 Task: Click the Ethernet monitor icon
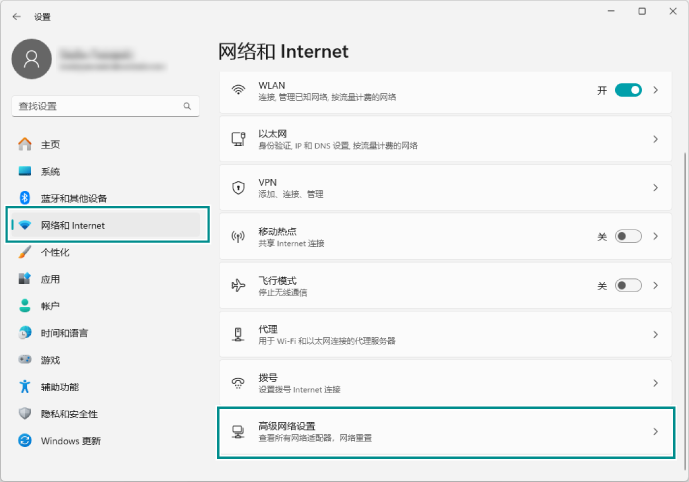click(x=238, y=139)
